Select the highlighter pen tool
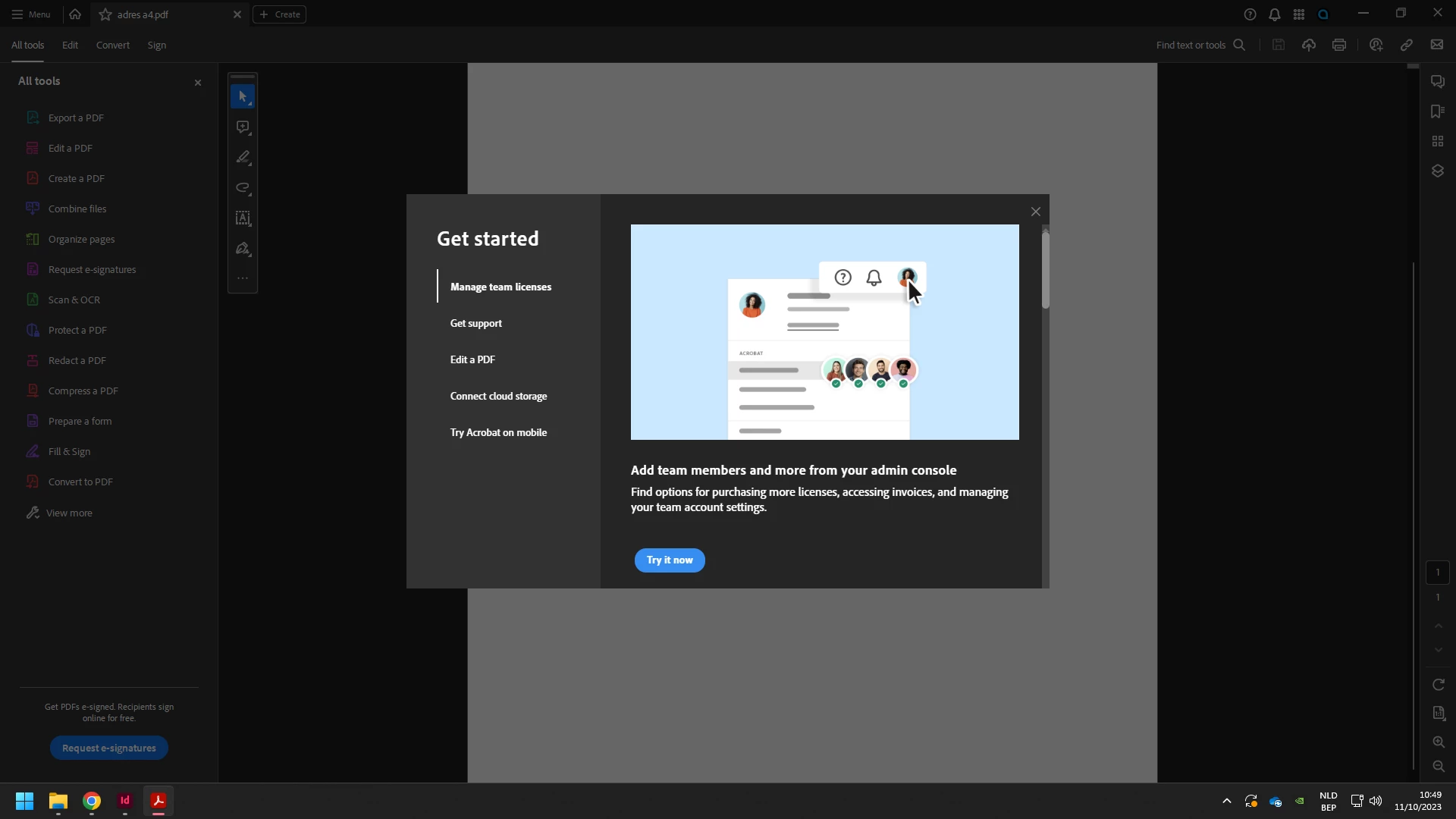 coord(243,158)
